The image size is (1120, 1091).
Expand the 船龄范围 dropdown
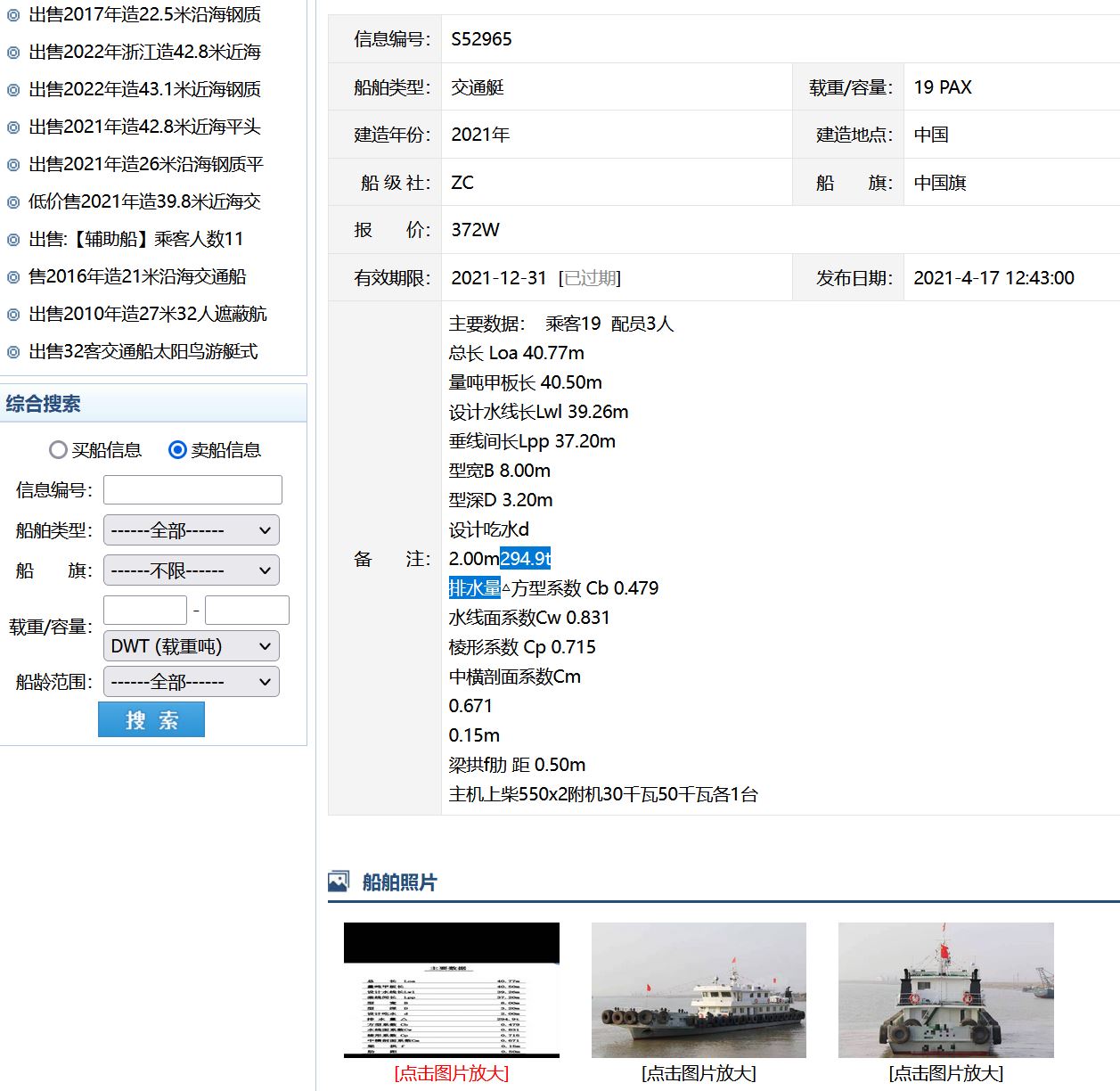(192, 682)
